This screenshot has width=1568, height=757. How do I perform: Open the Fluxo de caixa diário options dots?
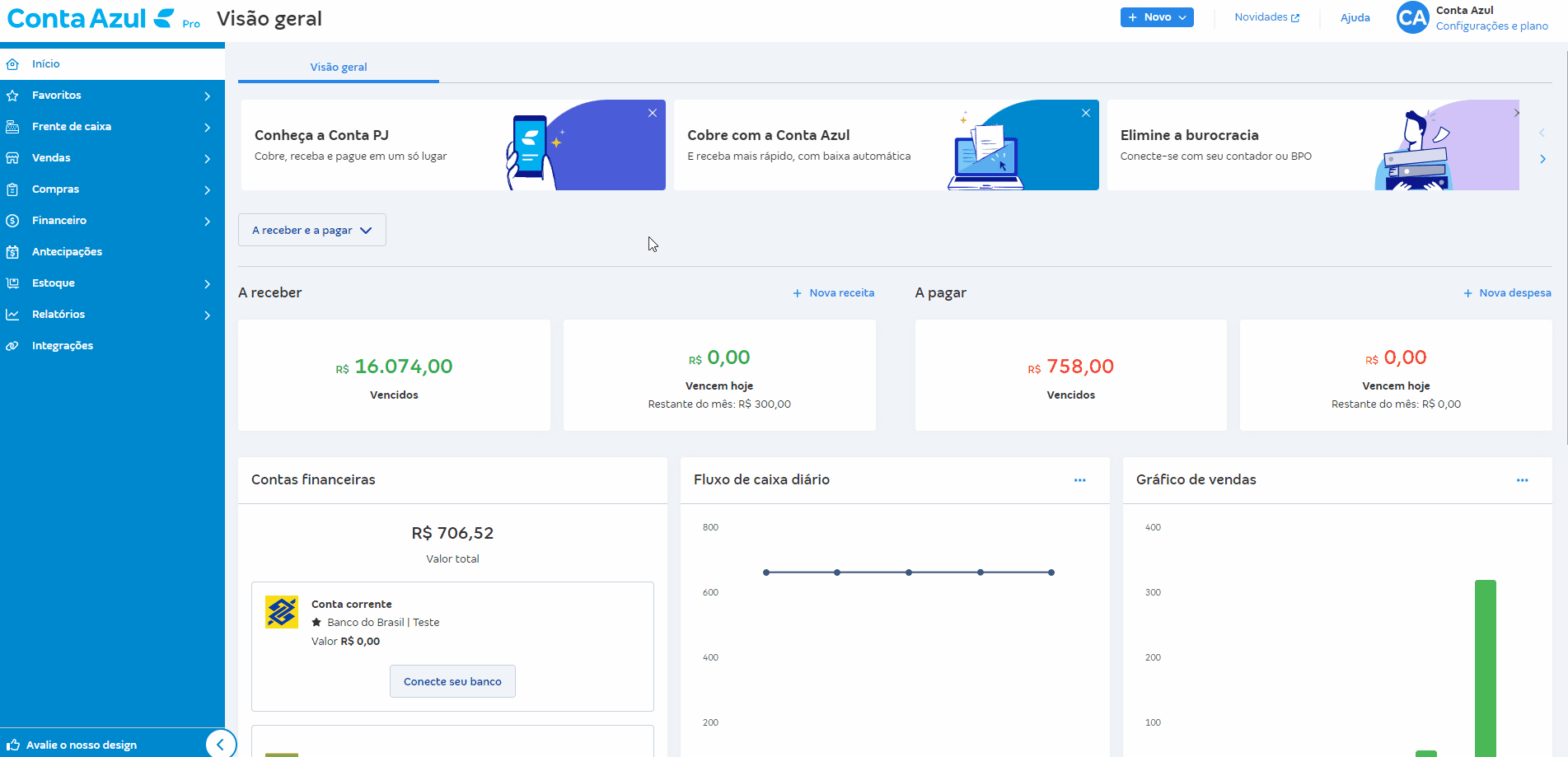pyautogui.click(x=1079, y=480)
